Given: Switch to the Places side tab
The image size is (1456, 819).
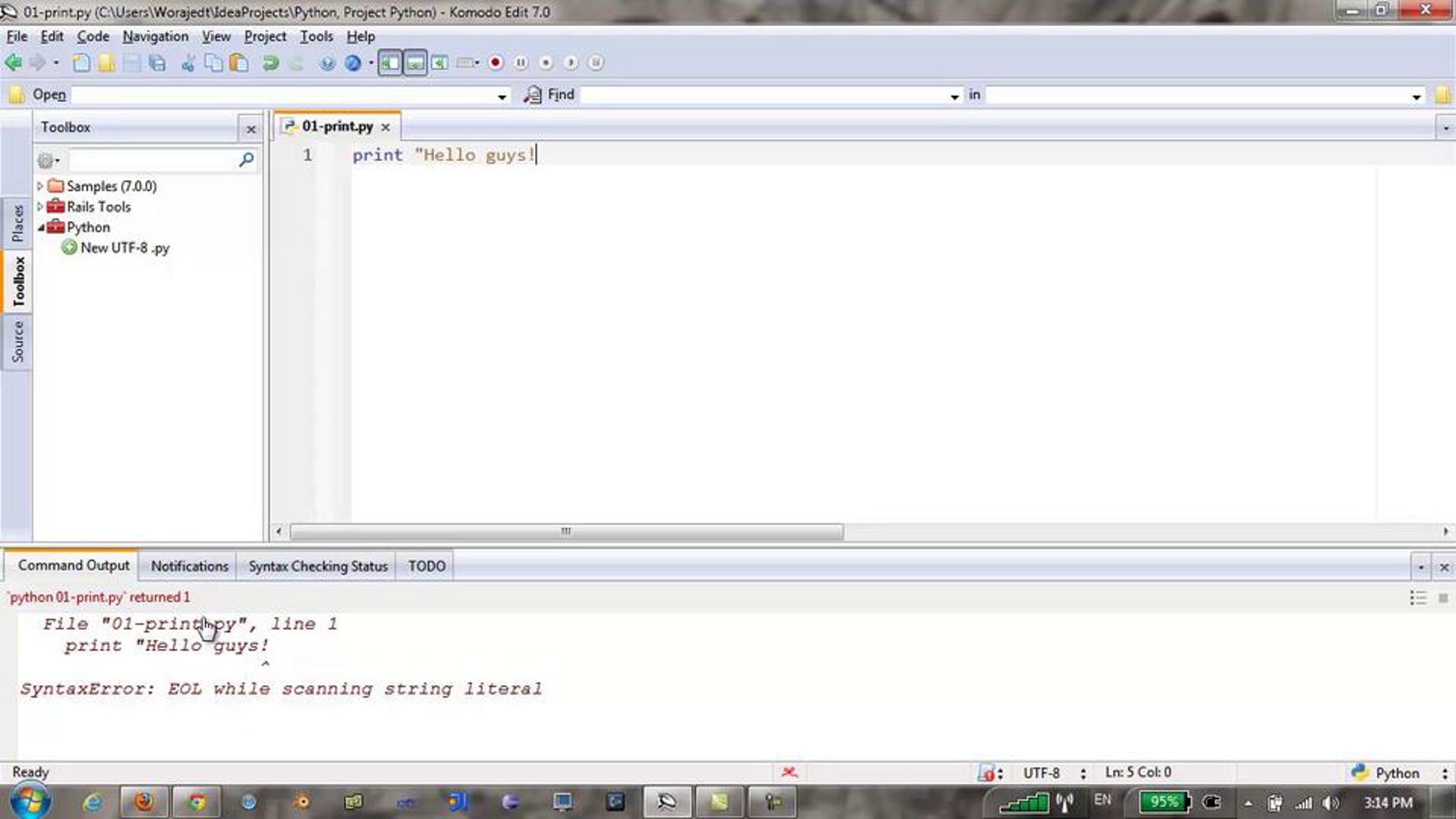Looking at the screenshot, I should pyautogui.click(x=18, y=223).
